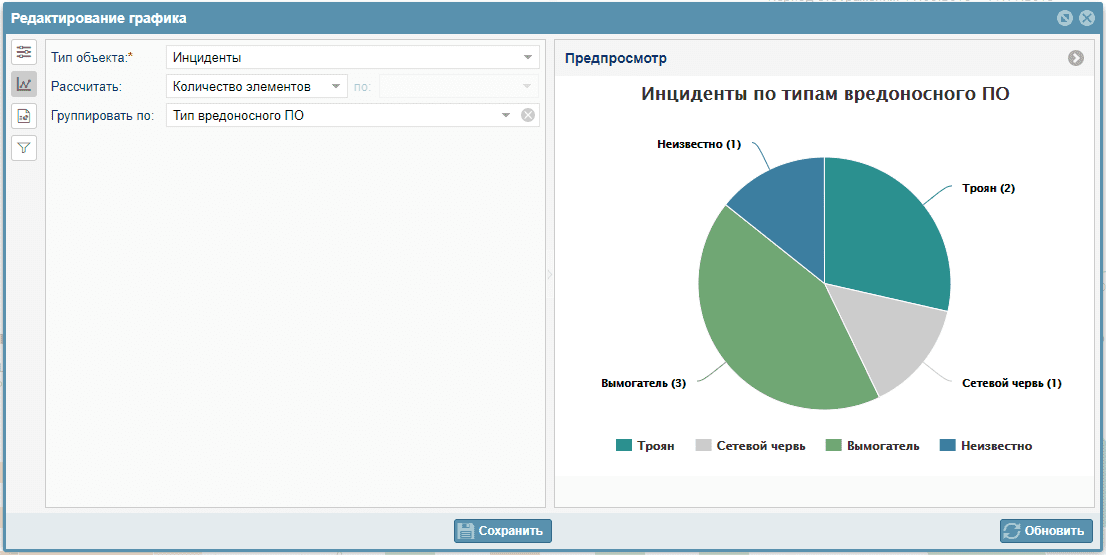Click the 'Вымогатель (3)' data label
Image resolution: width=1106 pixels, height=555 pixels.
point(643,384)
